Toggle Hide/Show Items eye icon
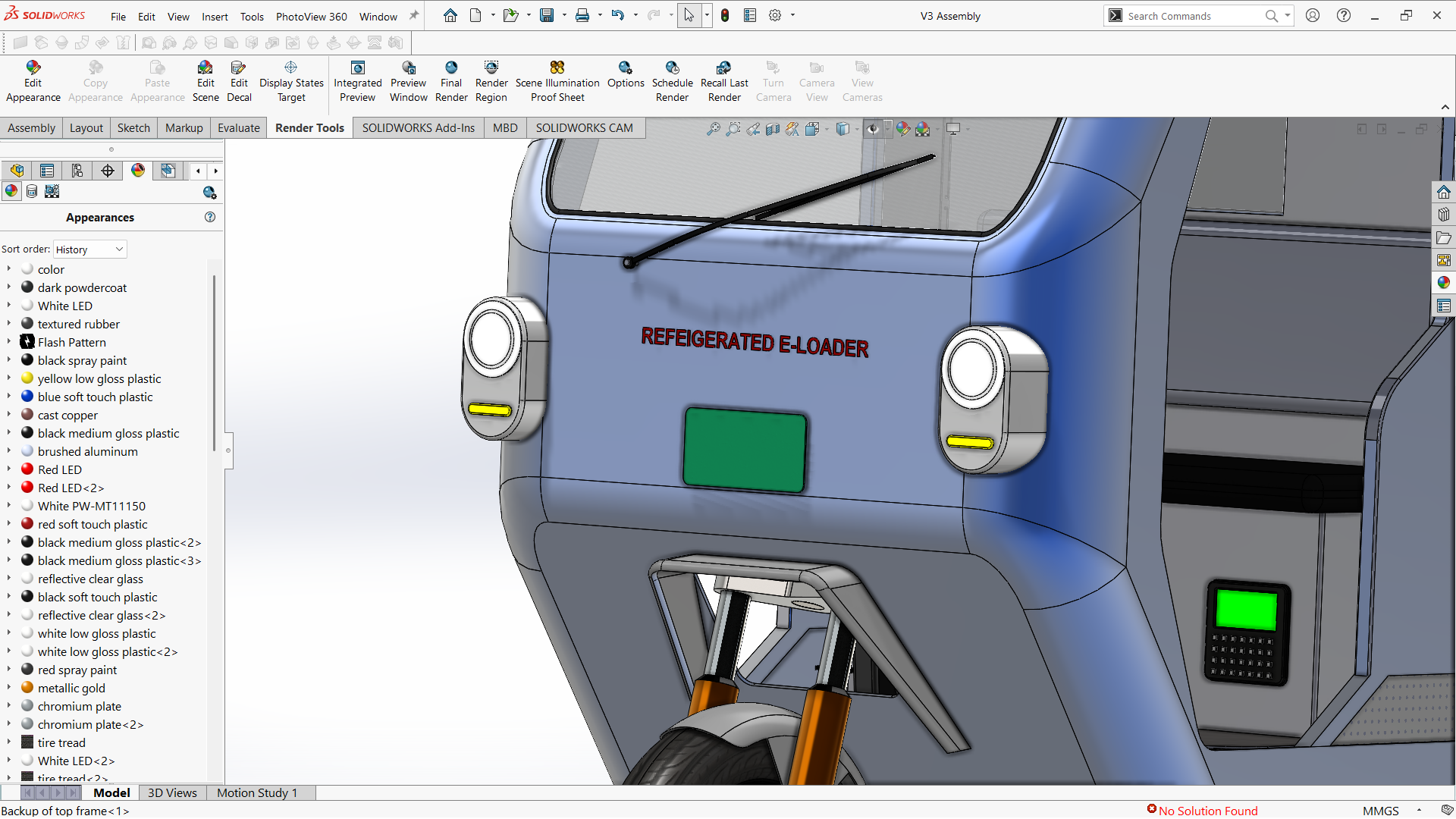This screenshot has width=1456, height=819. tap(873, 129)
